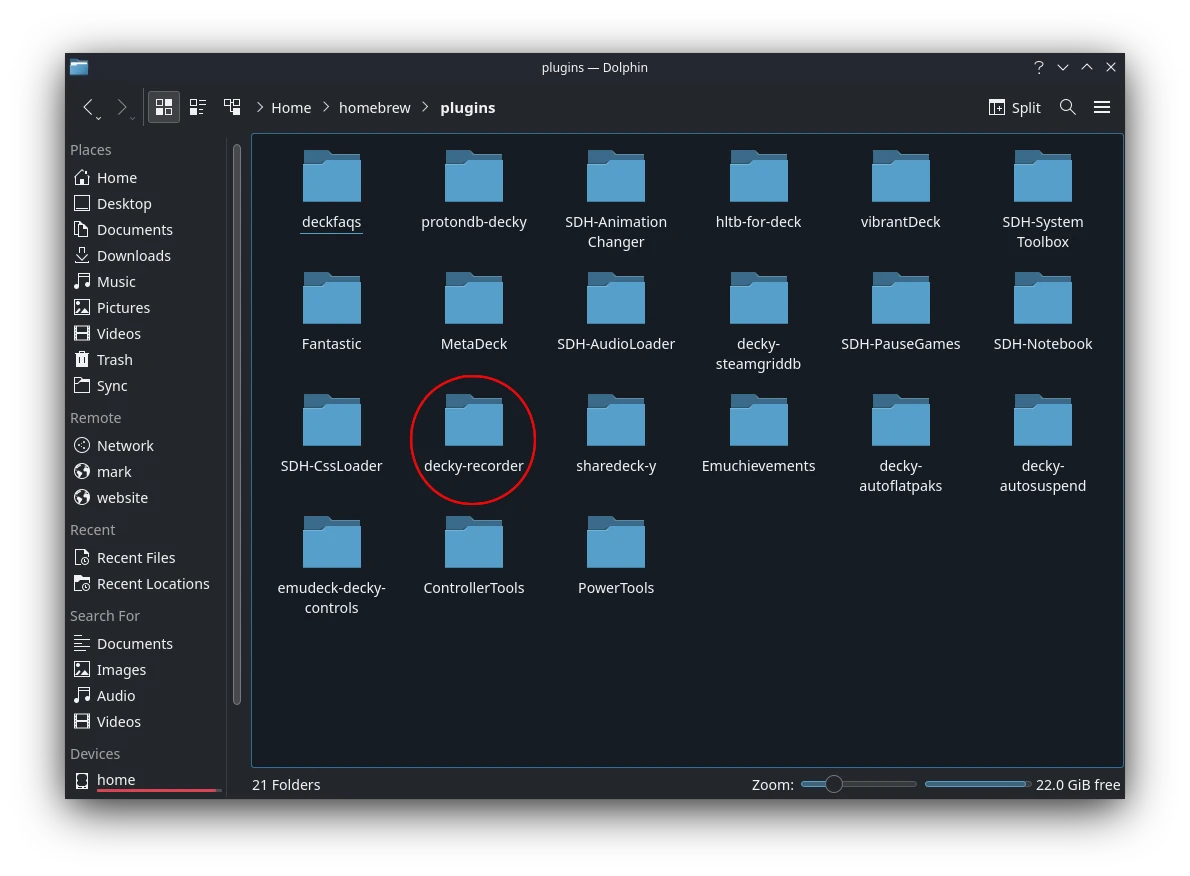Click 21 Folders status text
1190x876 pixels.
pos(286,785)
